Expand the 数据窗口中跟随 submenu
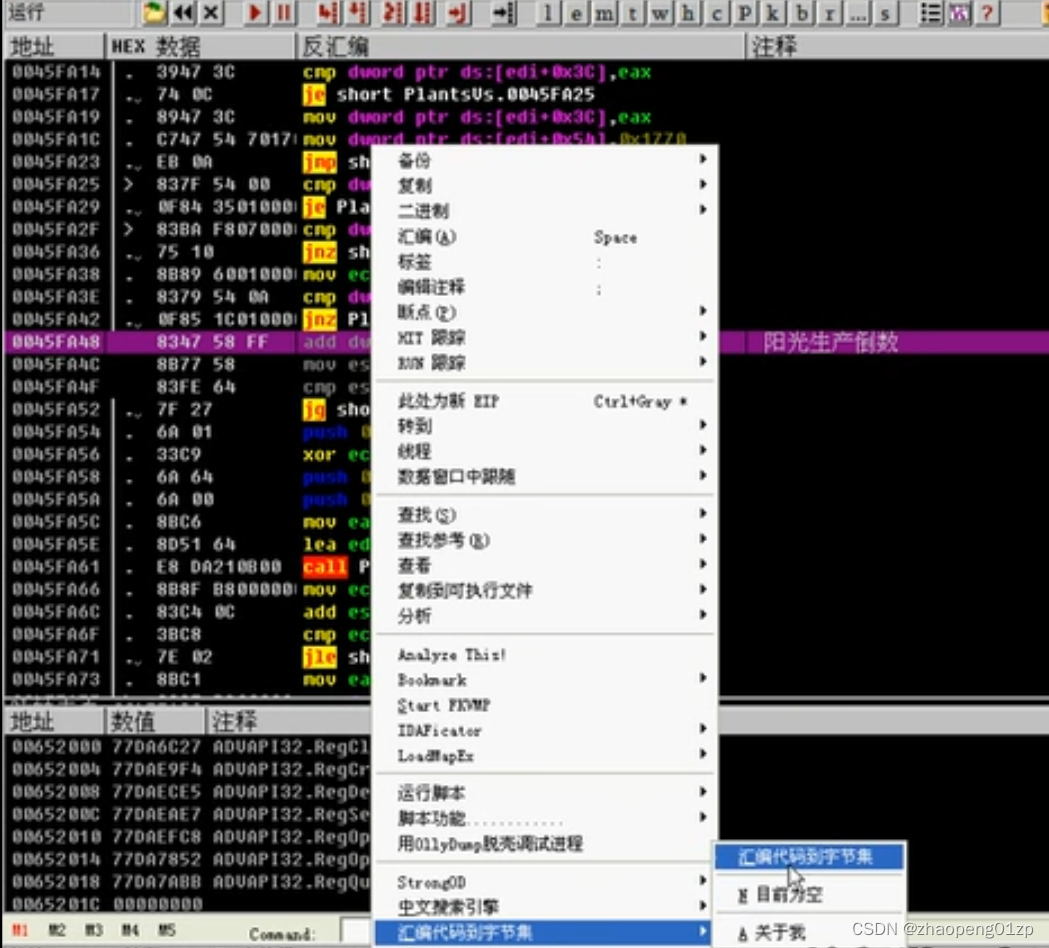This screenshot has width=1049, height=948. point(545,476)
